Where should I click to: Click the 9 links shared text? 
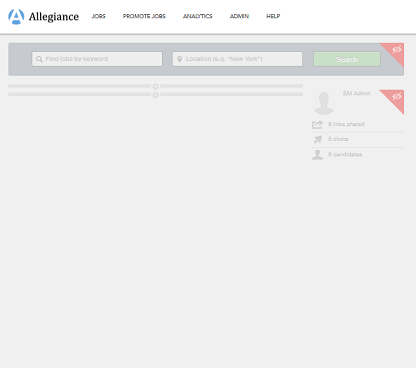[346, 124]
